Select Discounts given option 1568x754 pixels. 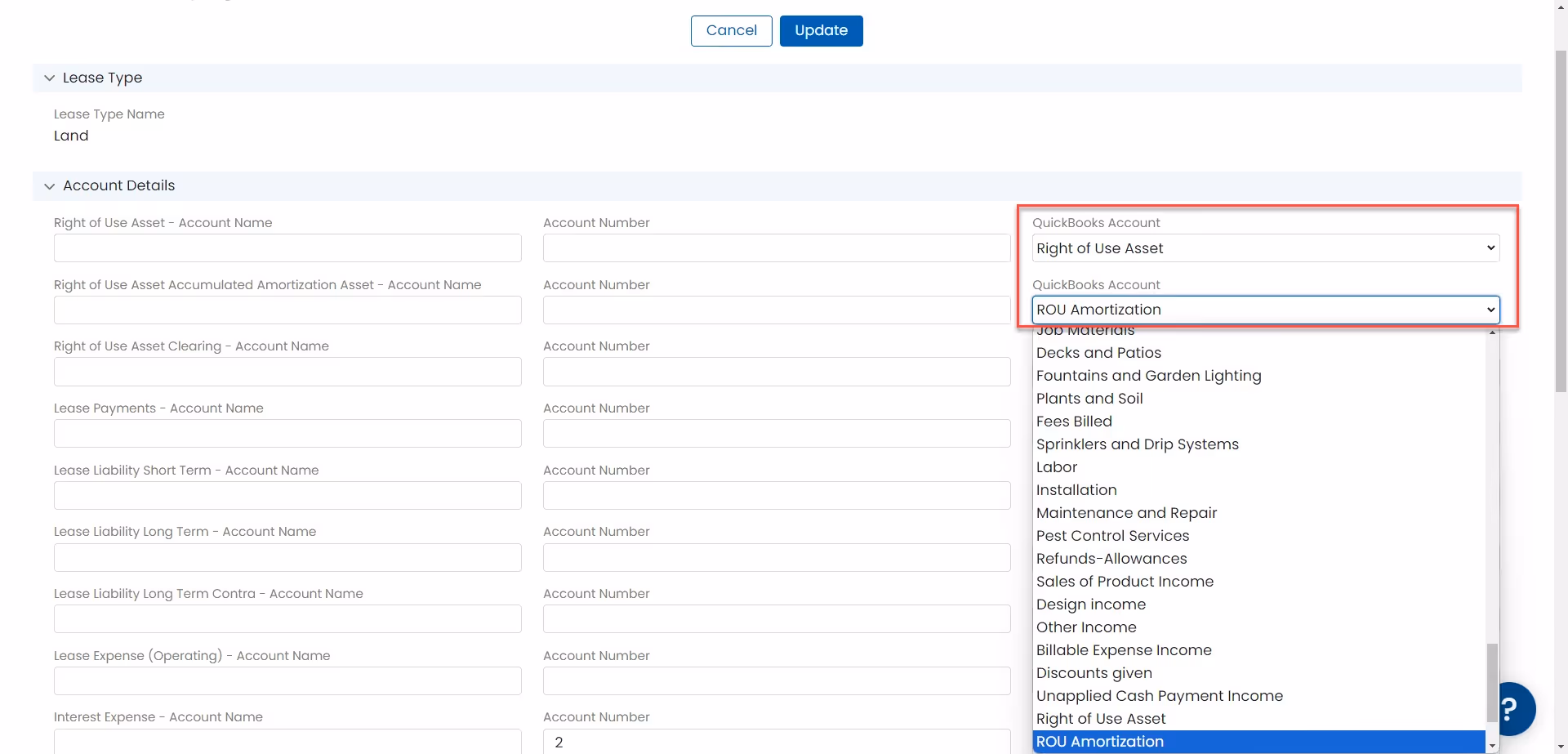(1258, 673)
